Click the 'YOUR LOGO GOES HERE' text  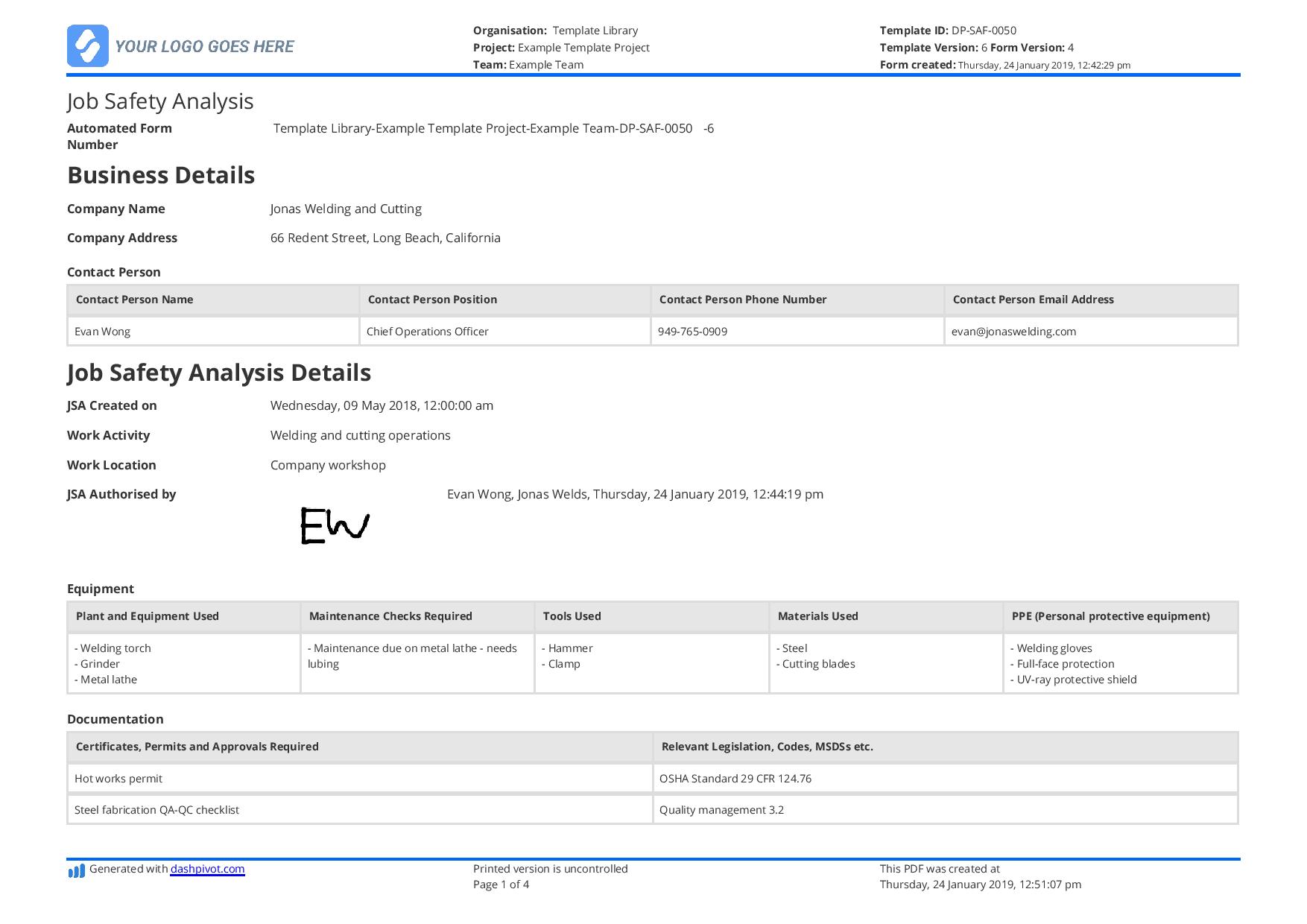204,46
